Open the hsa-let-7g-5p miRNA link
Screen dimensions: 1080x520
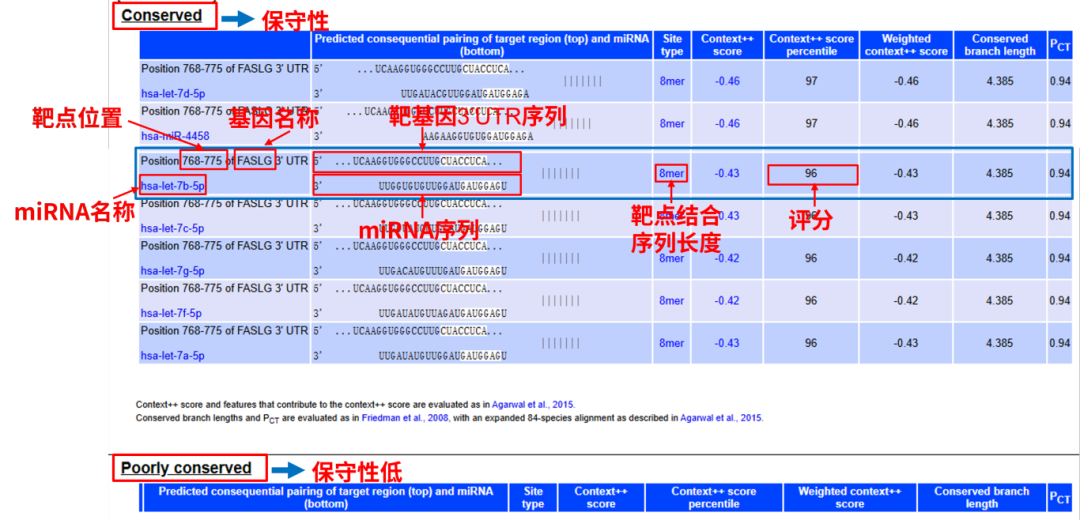coord(172,271)
